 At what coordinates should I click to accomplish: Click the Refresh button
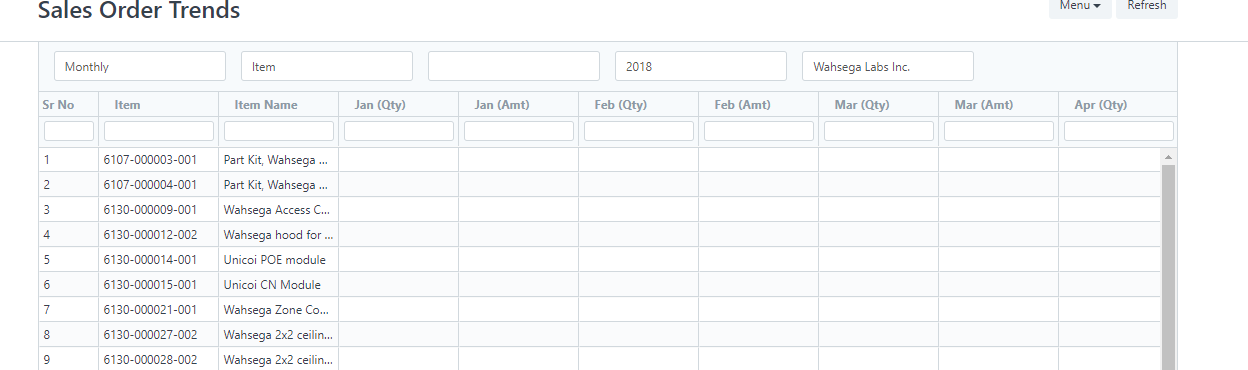click(x=1147, y=7)
